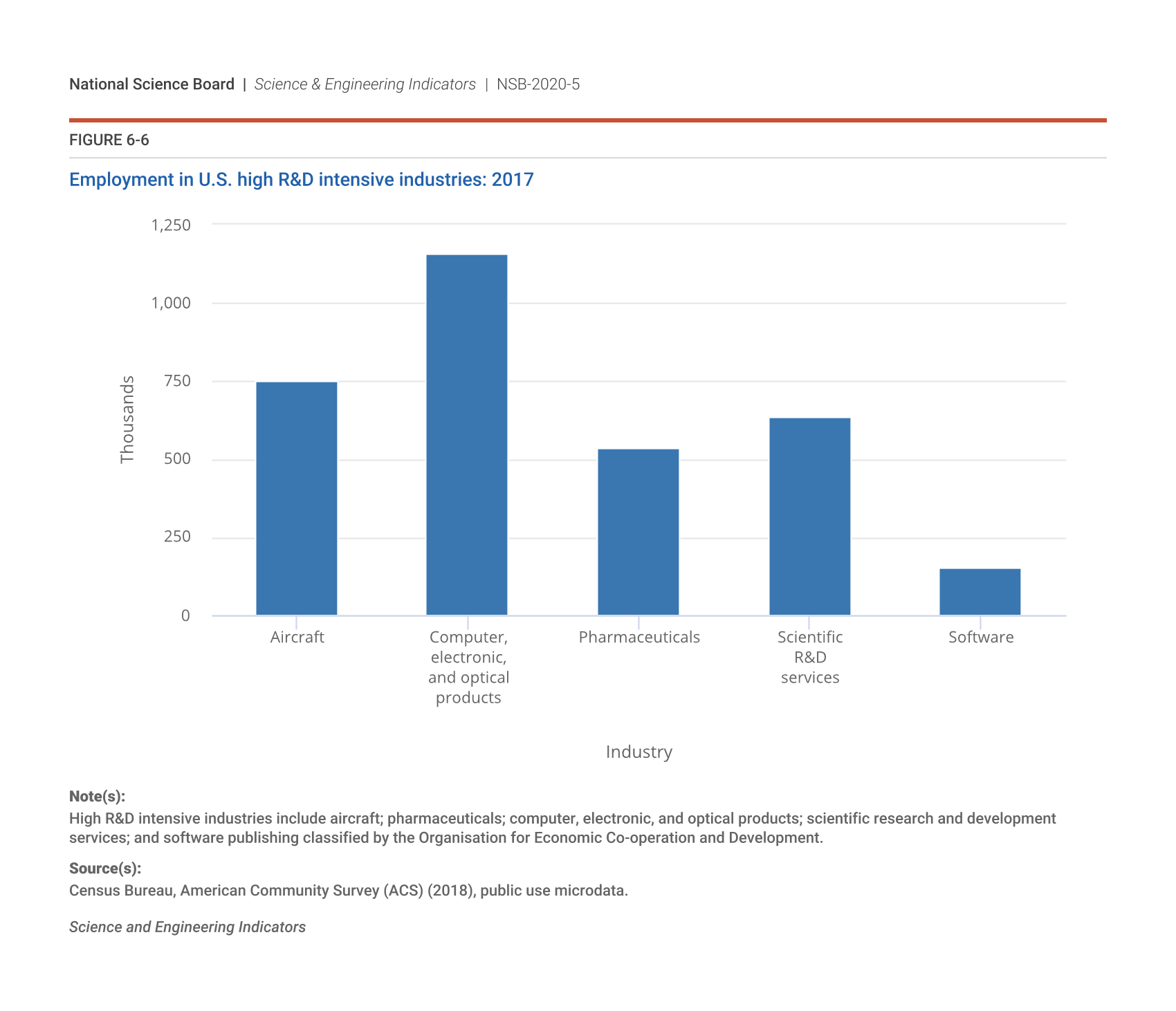Click the Scientific R&D services axis label
1176x1011 pixels.
tap(809, 657)
